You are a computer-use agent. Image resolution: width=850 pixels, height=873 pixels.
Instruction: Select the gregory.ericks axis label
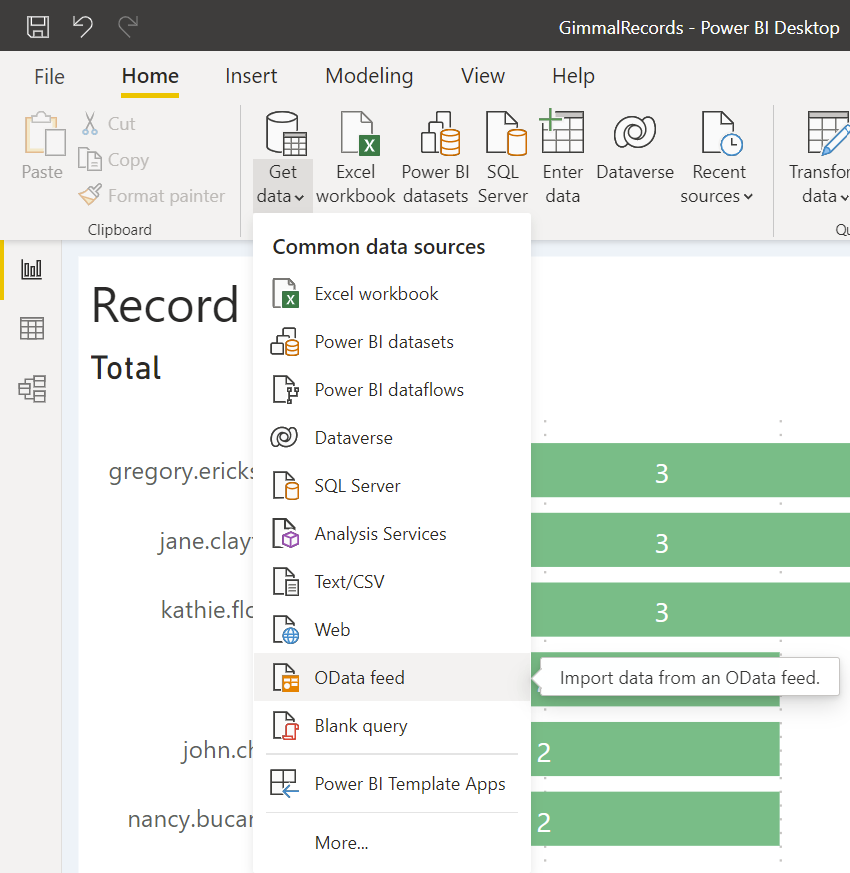[181, 472]
